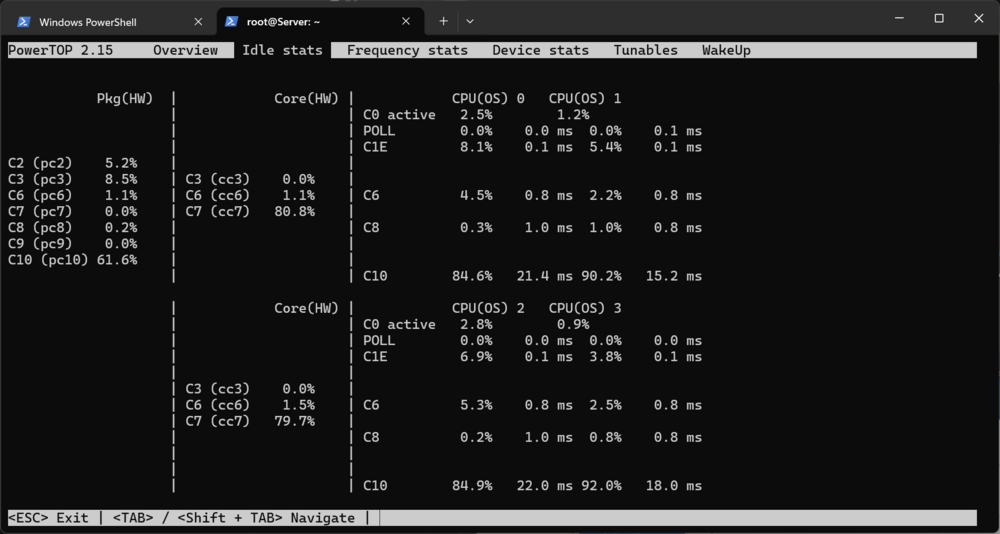The width and height of the screenshot is (1000, 534).
Task: Select the C7 (pc7) package row
Action: coord(73,211)
